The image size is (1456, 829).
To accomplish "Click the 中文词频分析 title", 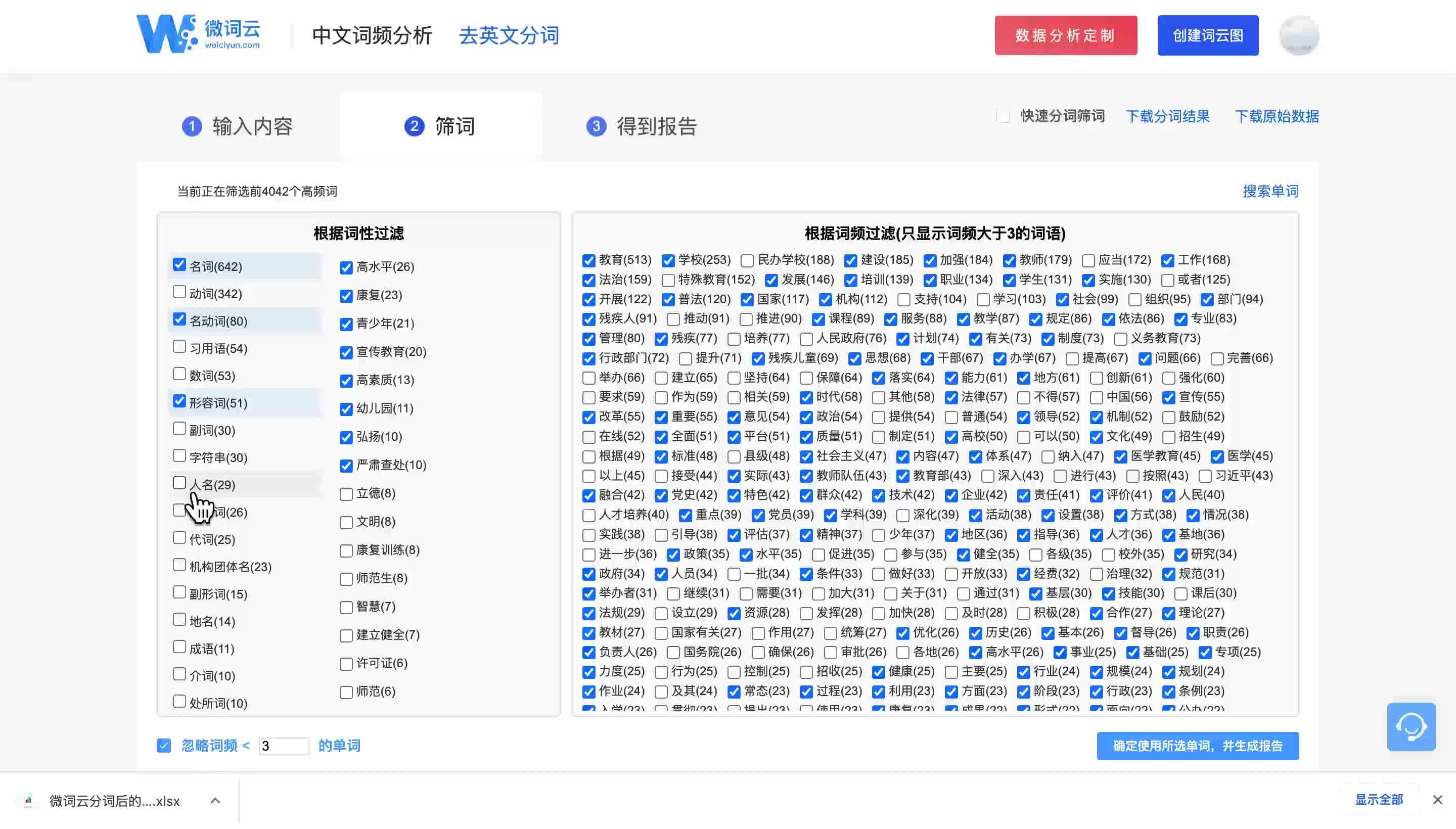I will click(372, 35).
